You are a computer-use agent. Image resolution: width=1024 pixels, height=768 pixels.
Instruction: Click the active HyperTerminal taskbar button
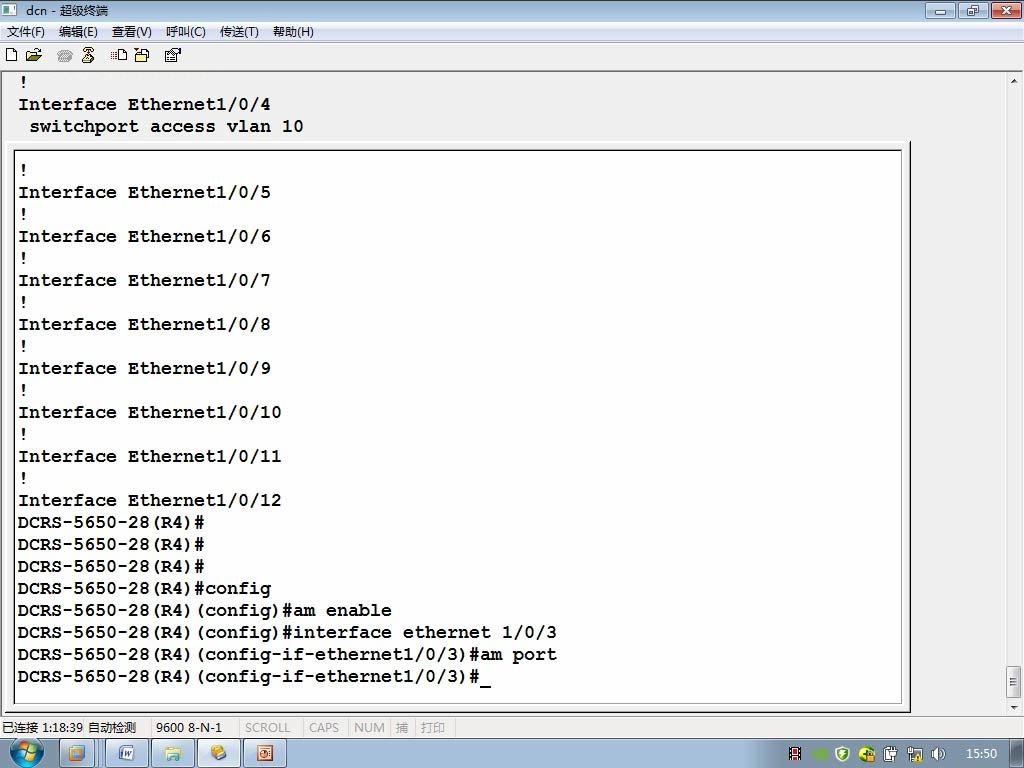pyautogui.click(x=219, y=754)
